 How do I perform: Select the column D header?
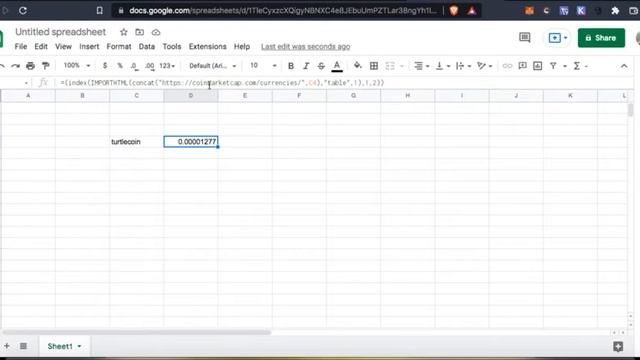pos(191,96)
